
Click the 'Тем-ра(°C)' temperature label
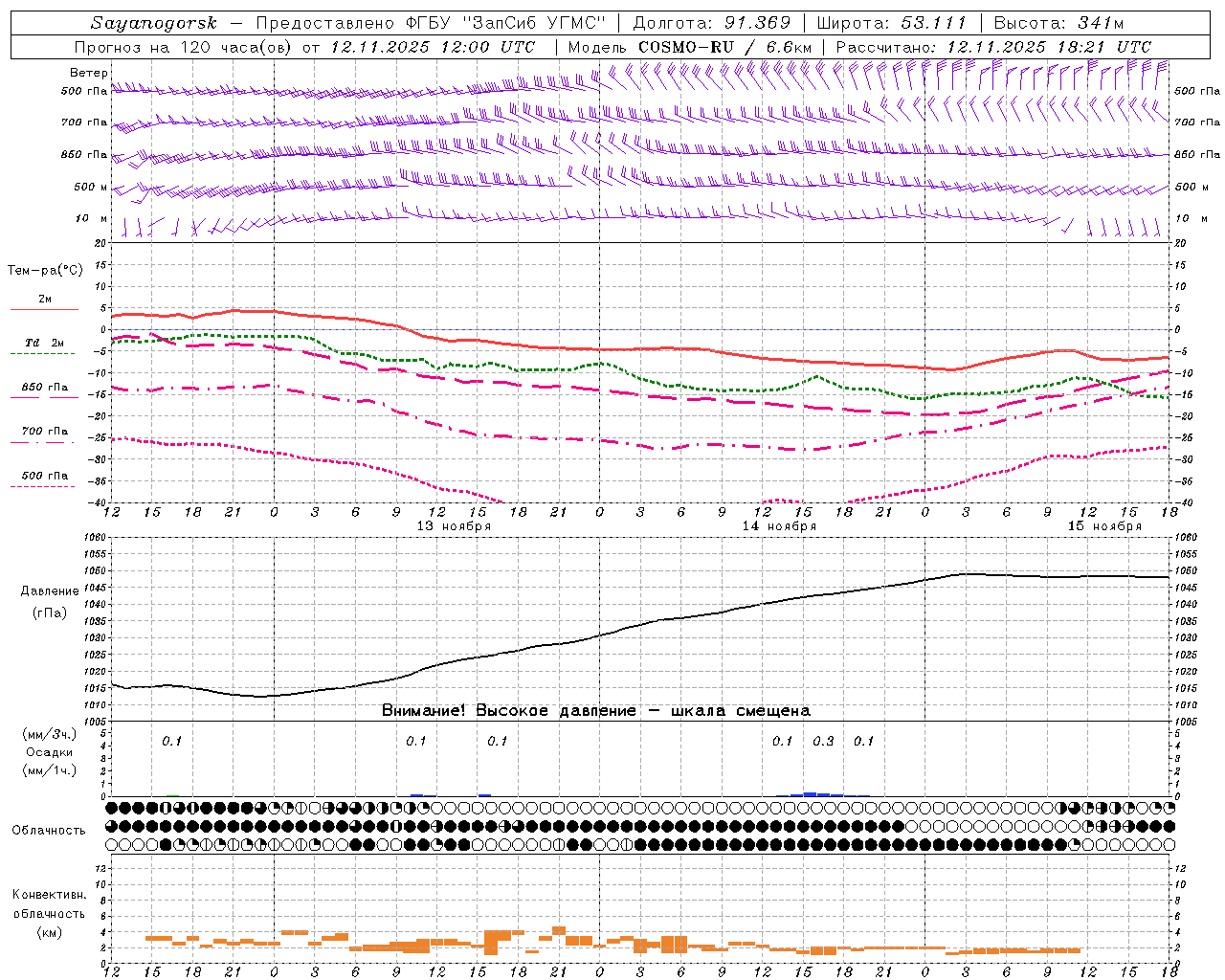[45, 271]
